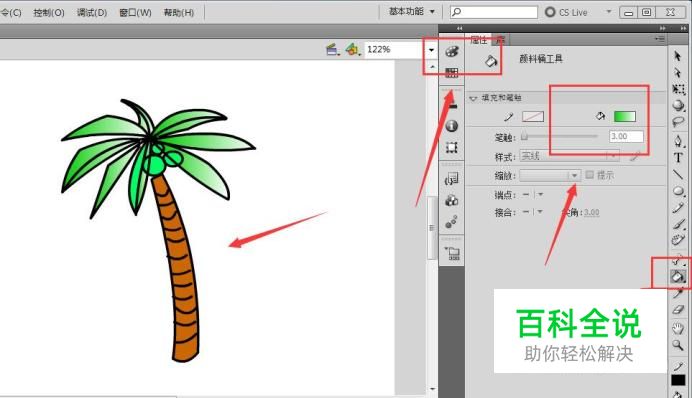Switch to the 属性 tab
Screen dimensions: 692x398
coord(478,40)
